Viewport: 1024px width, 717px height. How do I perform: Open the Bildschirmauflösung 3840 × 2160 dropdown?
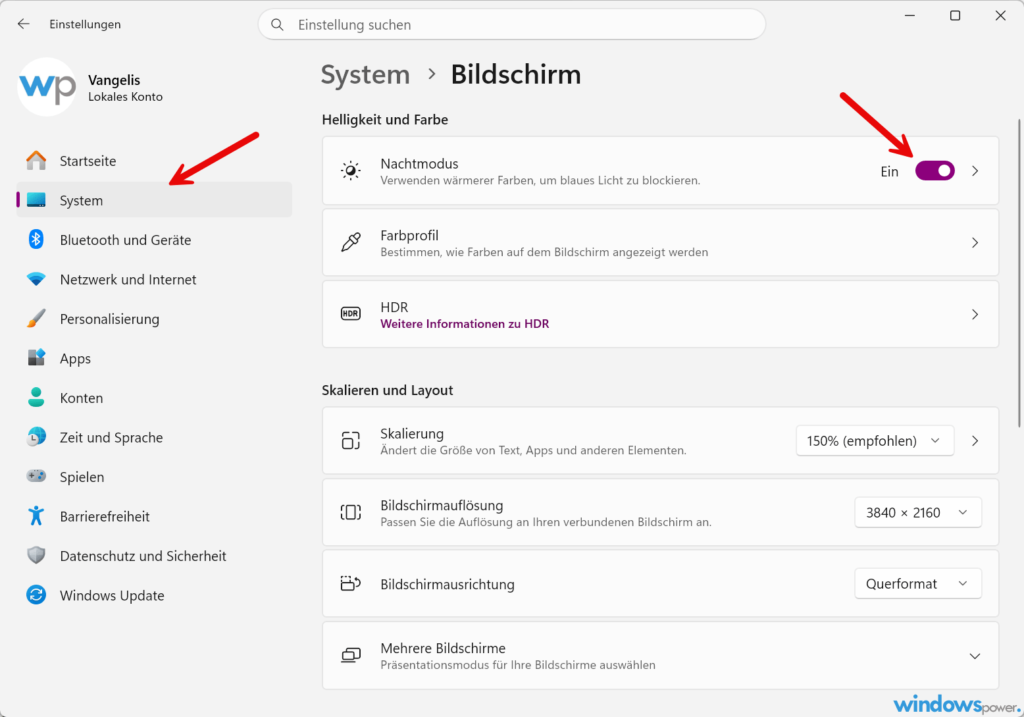918,513
